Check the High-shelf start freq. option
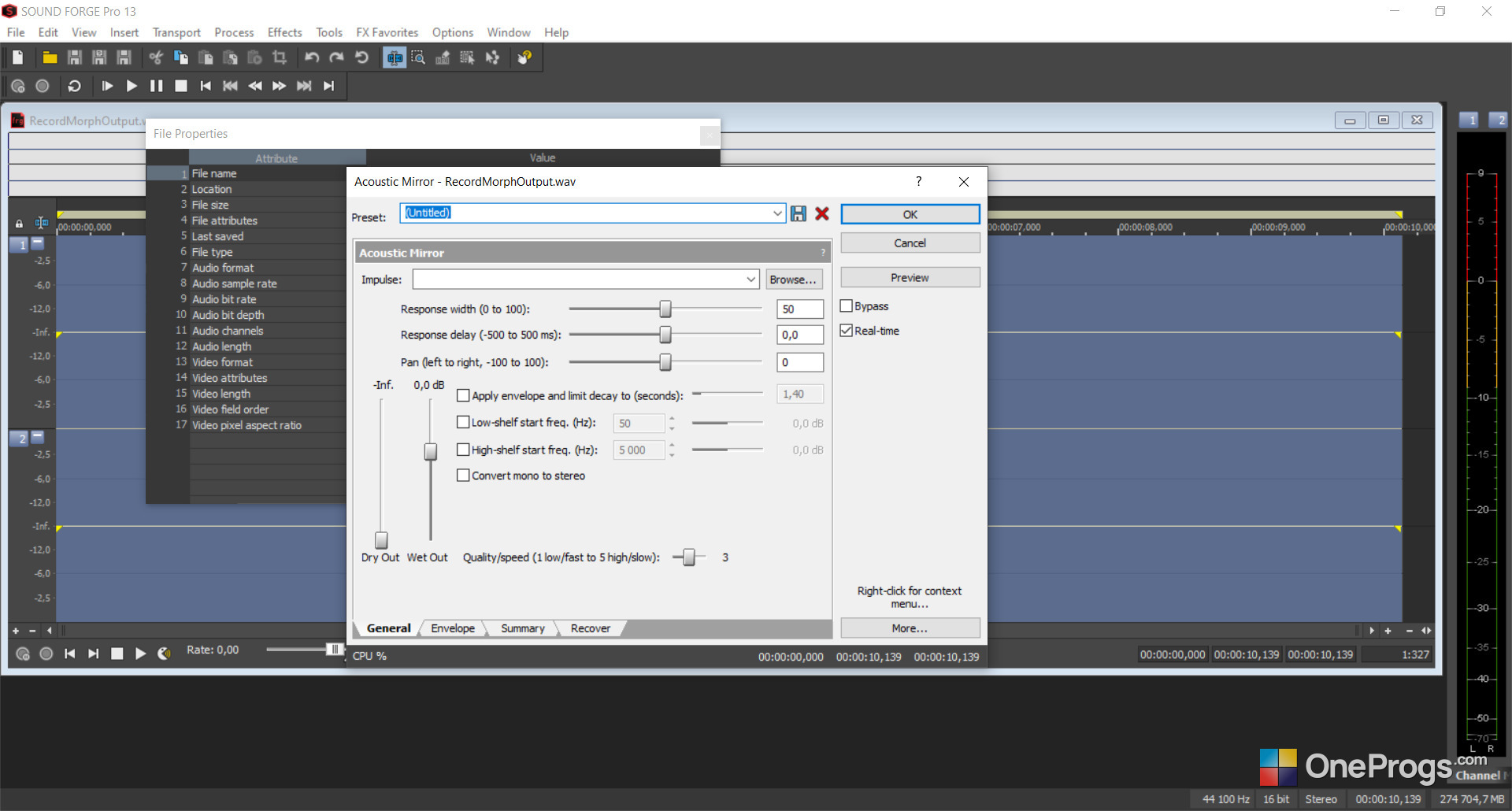Image resolution: width=1512 pixels, height=811 pixels. (x=463, y=450)
